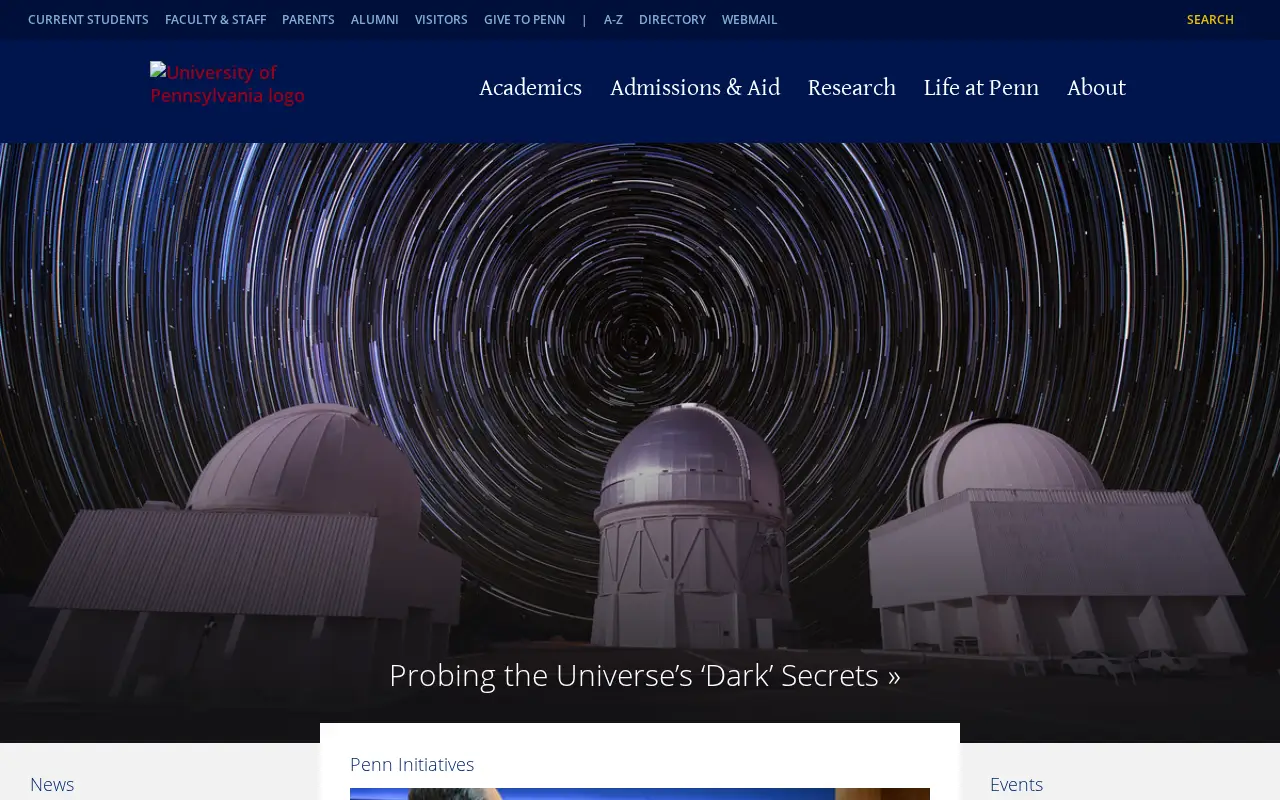Open the Admissions & Aid menu
Viewport: 1280px width, 800px height.
(695, 88)
